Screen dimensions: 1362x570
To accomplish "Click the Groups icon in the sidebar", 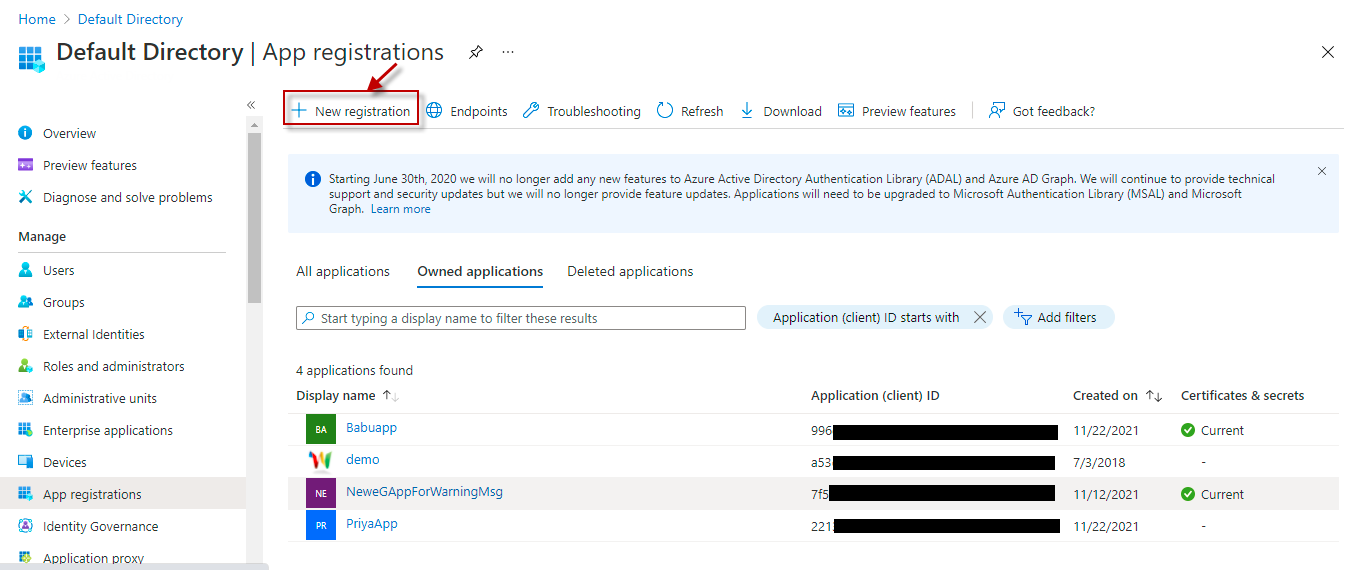I will pos(26,302).
